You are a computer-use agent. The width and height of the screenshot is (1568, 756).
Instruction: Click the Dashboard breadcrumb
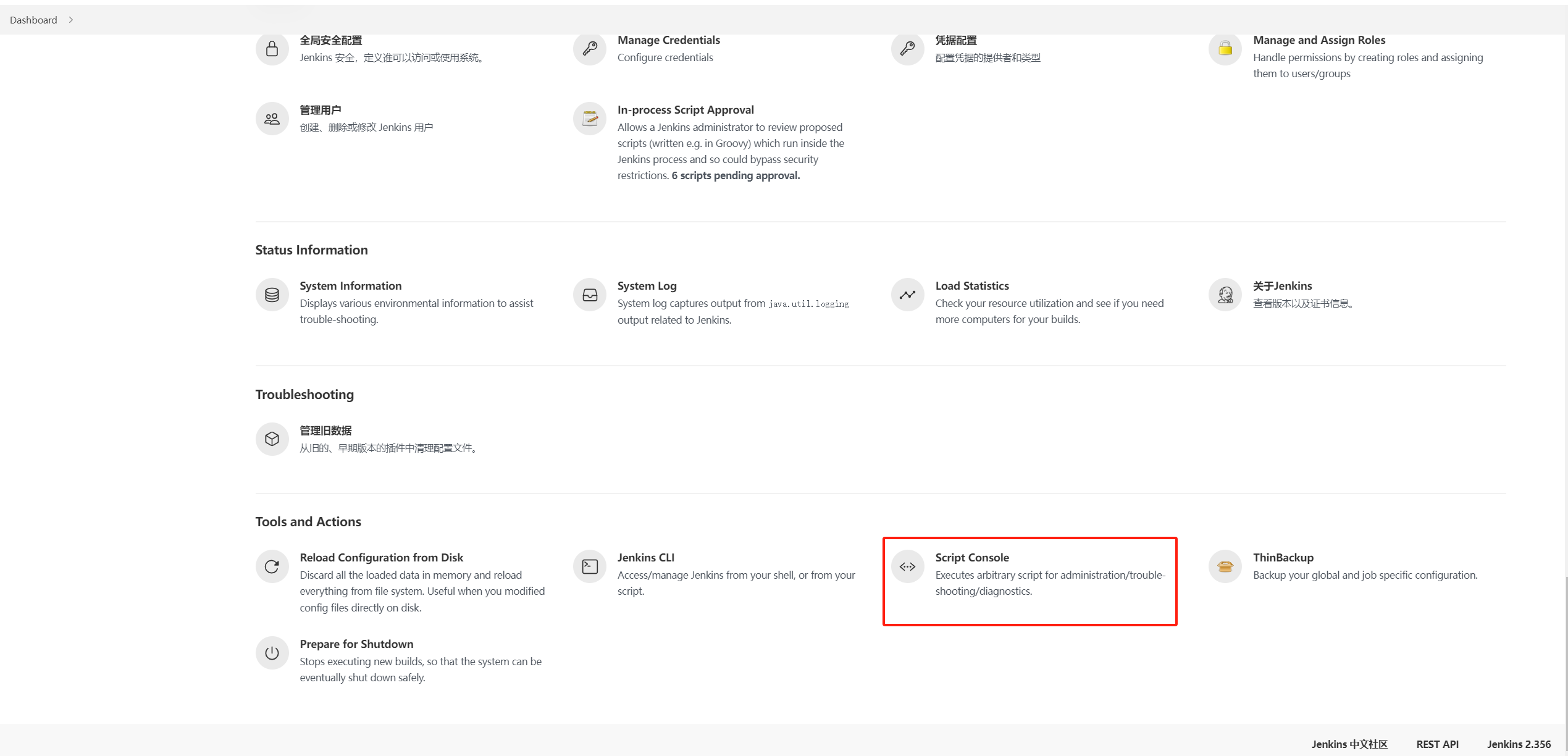point(33,20)
